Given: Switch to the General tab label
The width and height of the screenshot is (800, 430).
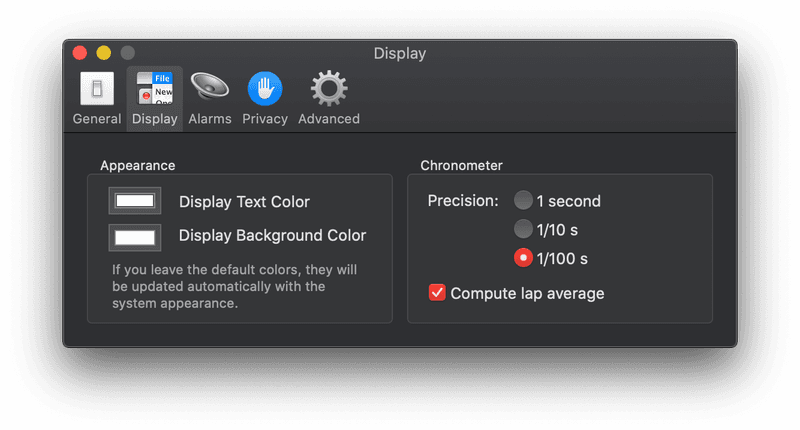Looking at the screenshot, I should 97,119.
